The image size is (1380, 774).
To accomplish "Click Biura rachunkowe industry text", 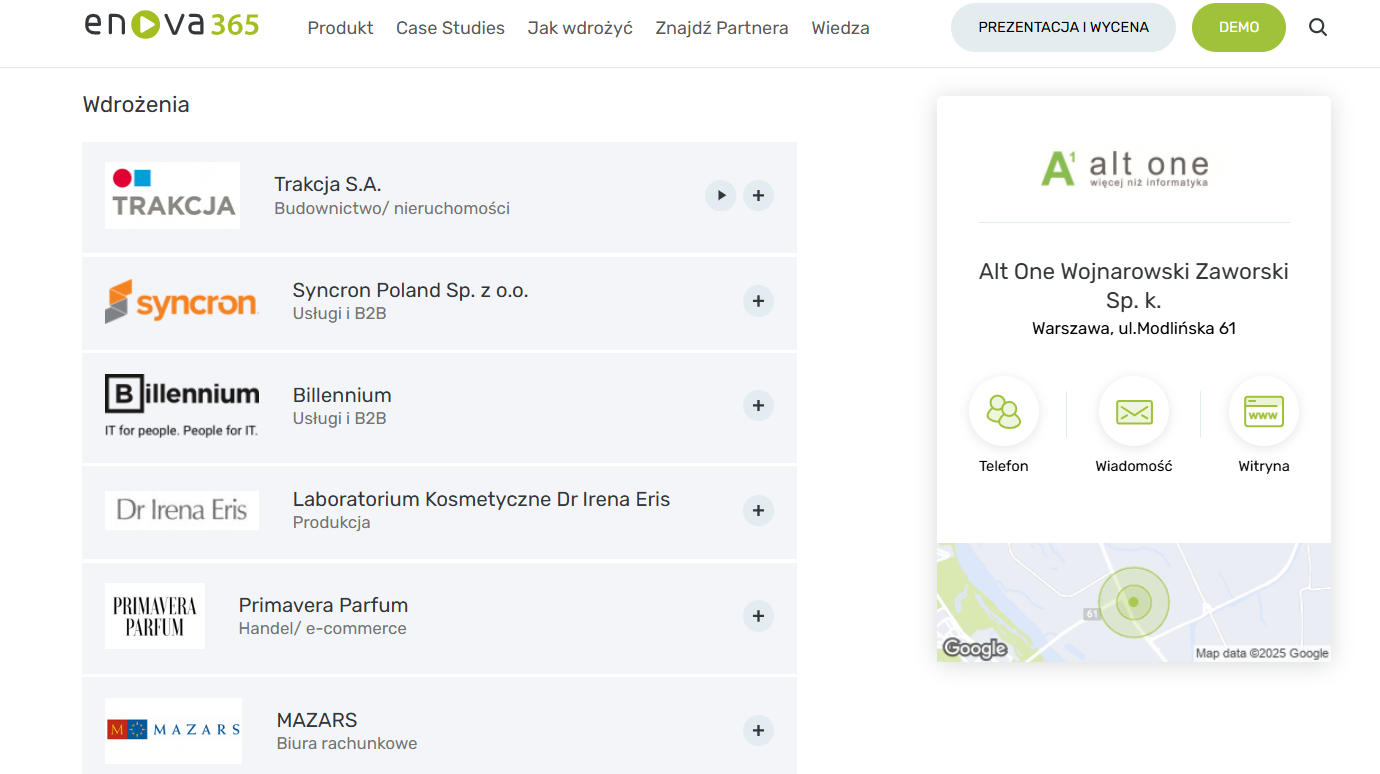I will pos(347,743).
